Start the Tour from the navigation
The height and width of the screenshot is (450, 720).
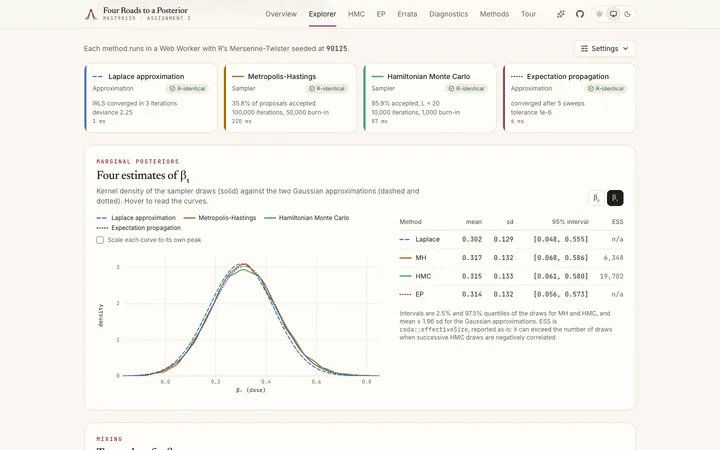click(x=528, y=14)
